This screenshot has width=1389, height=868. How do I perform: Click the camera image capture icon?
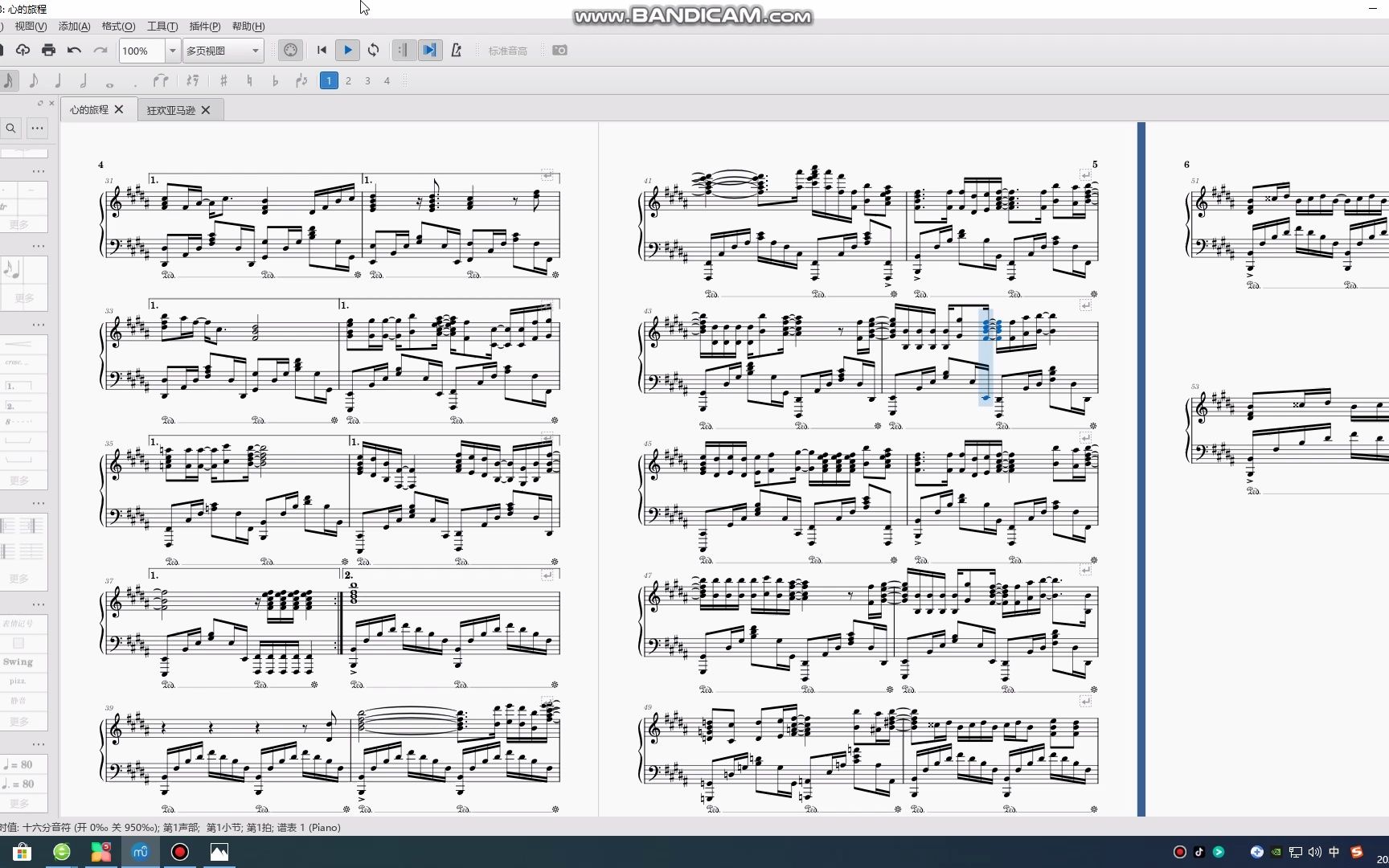(559, 50)
